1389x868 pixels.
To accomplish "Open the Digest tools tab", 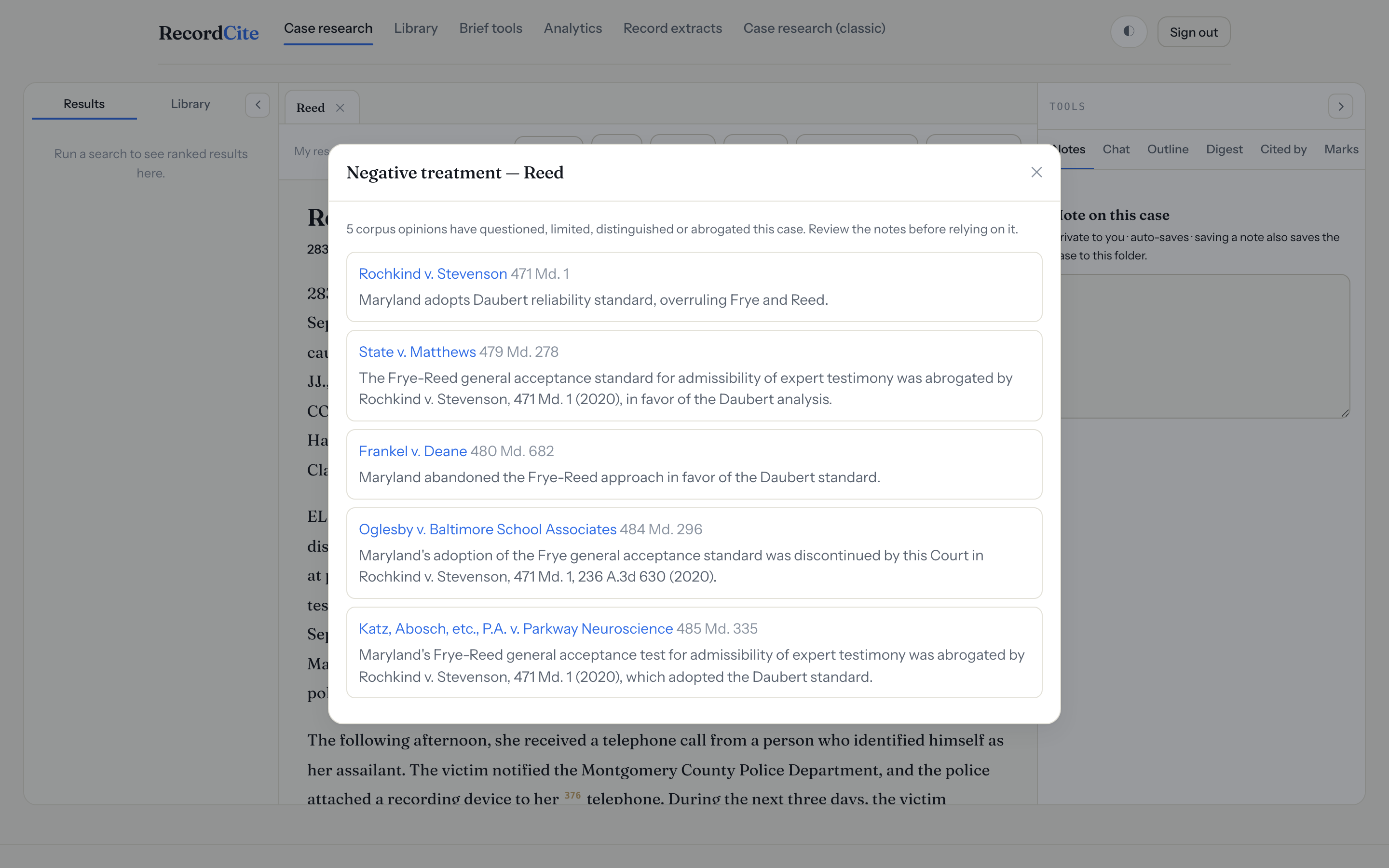I will pyautogui.click(x=1224, y=149).
